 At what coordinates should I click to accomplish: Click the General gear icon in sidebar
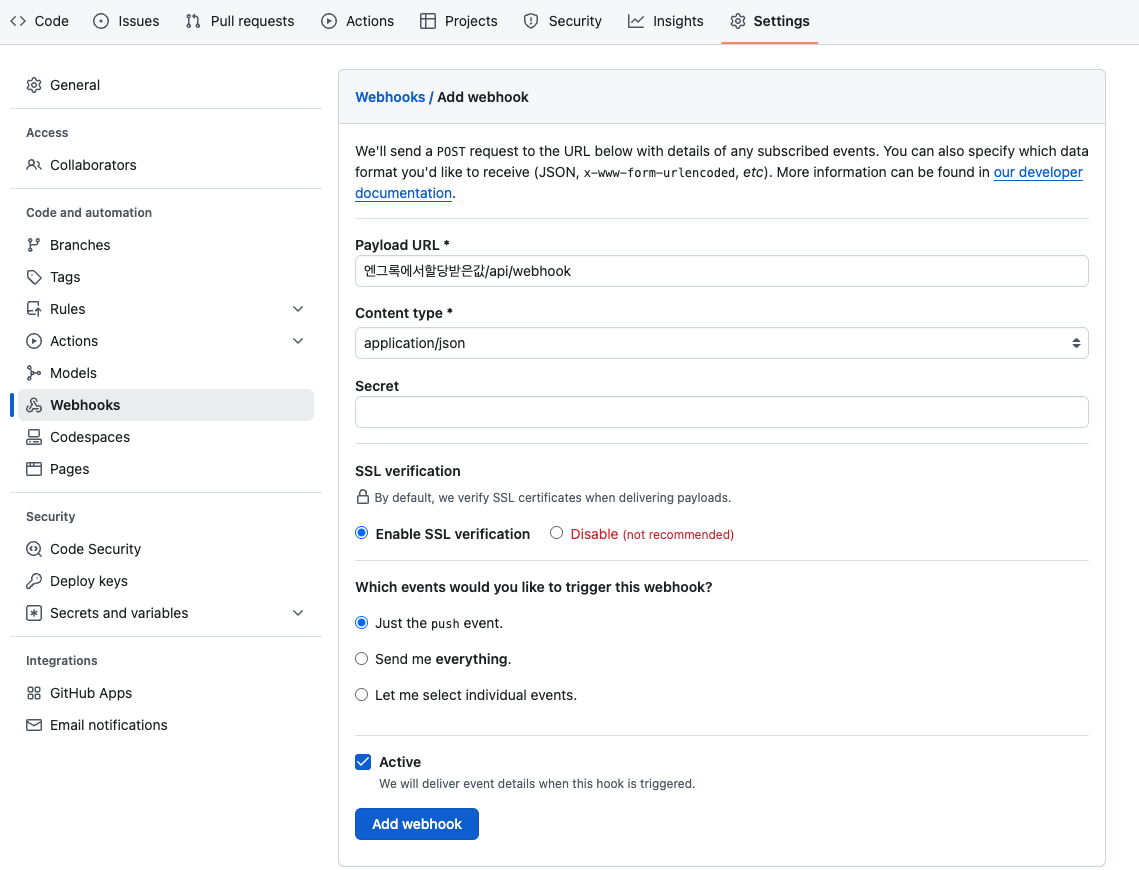[34, 85]
